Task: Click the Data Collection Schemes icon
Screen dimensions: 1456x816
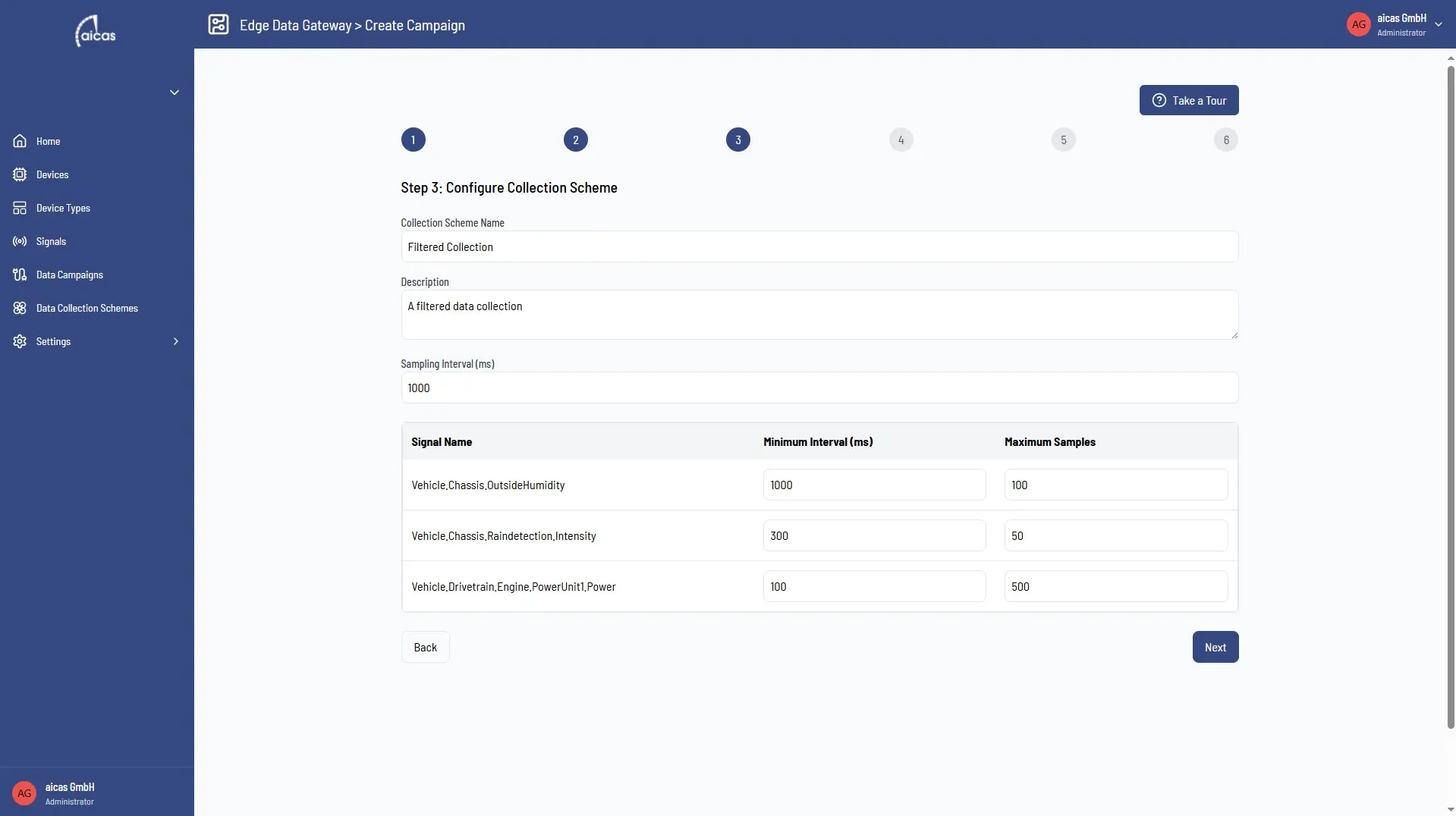Action: [x=20, y=308]
